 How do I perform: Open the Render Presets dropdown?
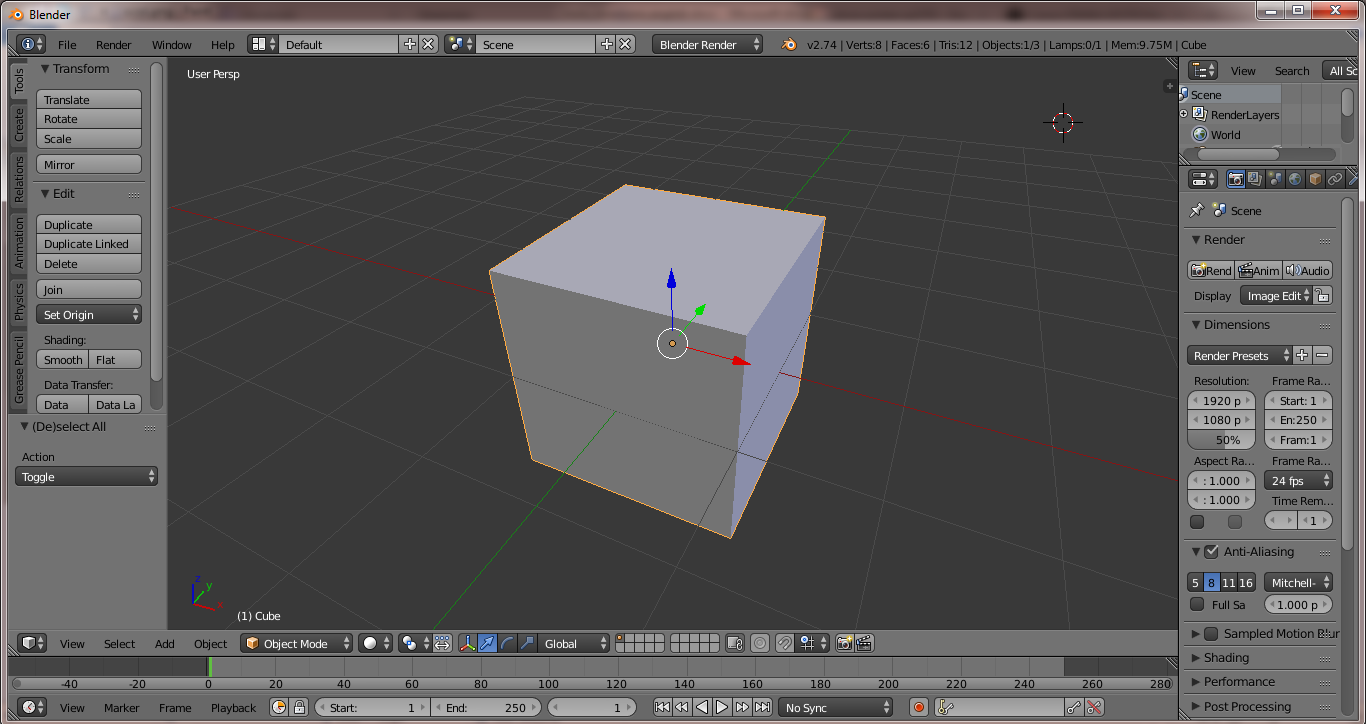[x=1240, y=355]
